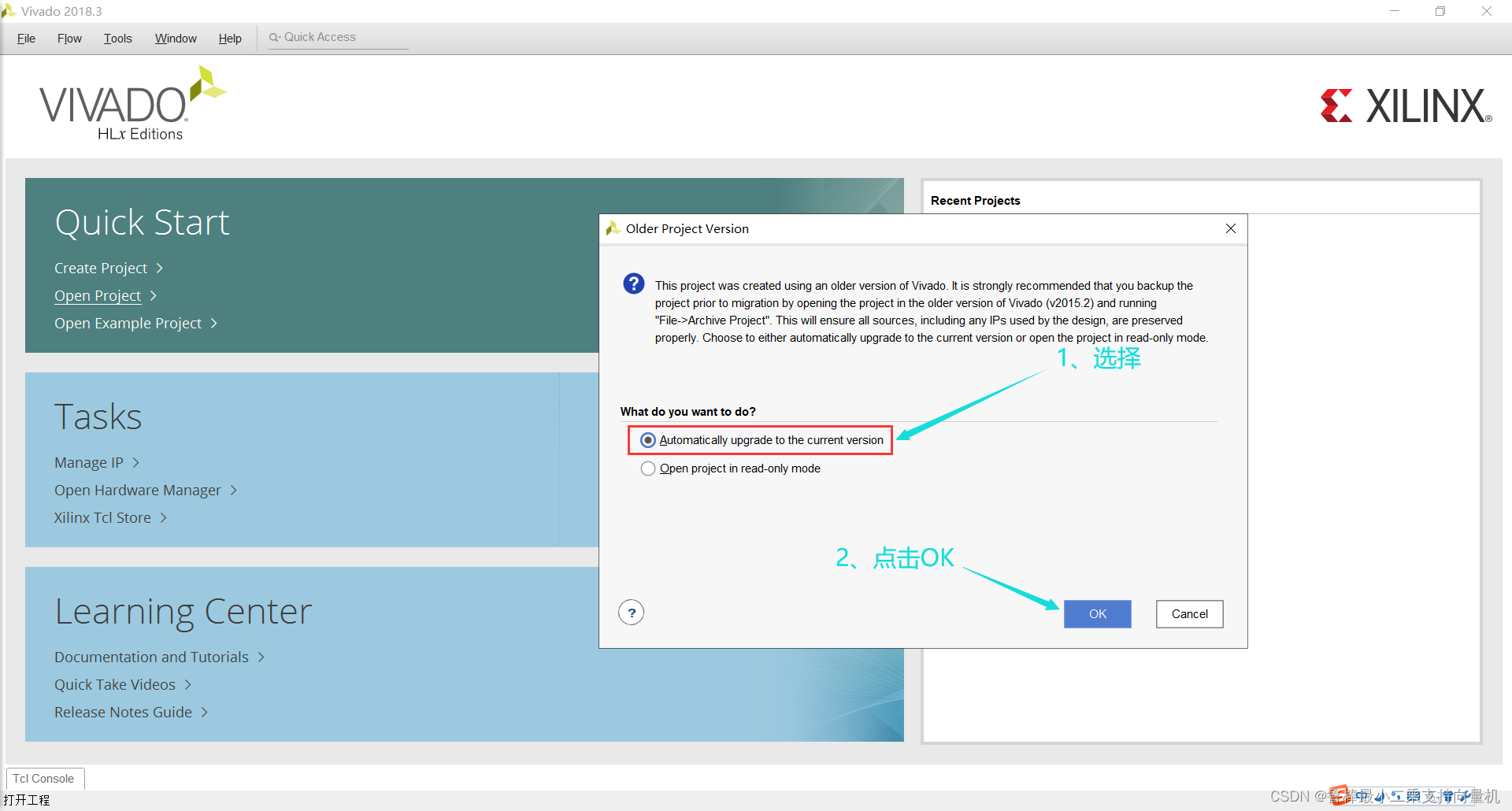1512x811 pixels.
Task: Click chevron next to Open Hardware Manager
Action: [x=234, y=491]
